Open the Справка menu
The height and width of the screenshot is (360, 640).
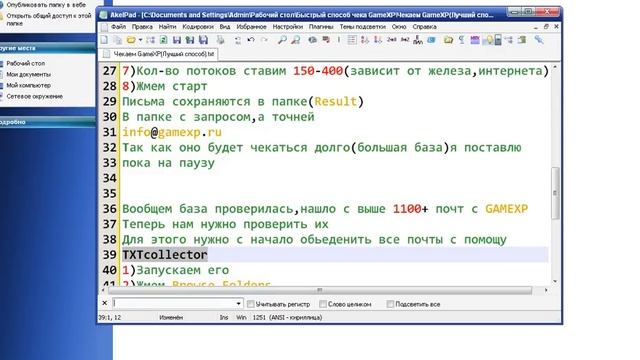coord(424,27)
